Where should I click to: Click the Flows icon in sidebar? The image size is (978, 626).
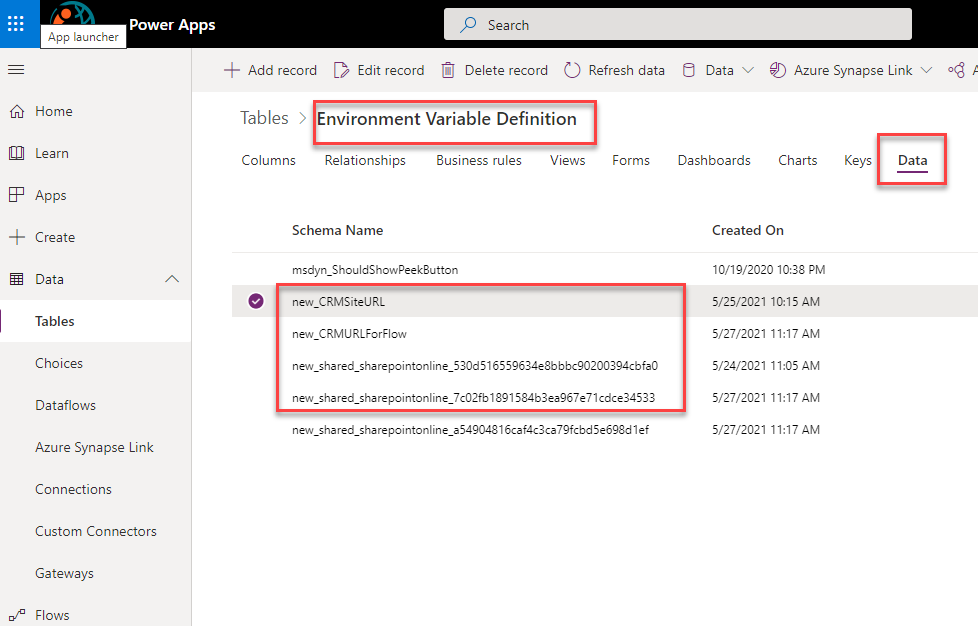(x=17, y=615)
